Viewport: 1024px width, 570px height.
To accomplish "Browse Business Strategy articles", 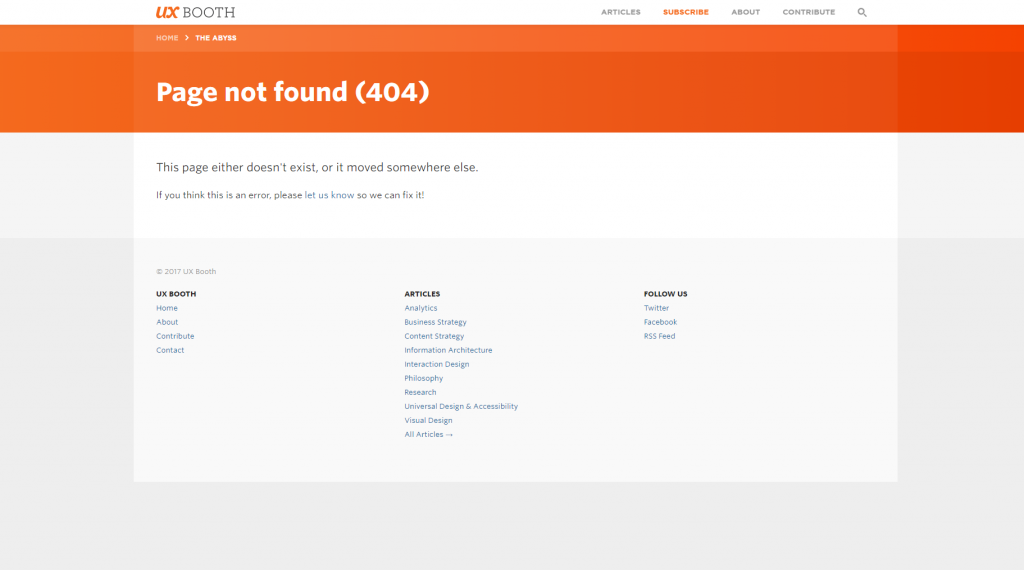I will coord(435,322).
